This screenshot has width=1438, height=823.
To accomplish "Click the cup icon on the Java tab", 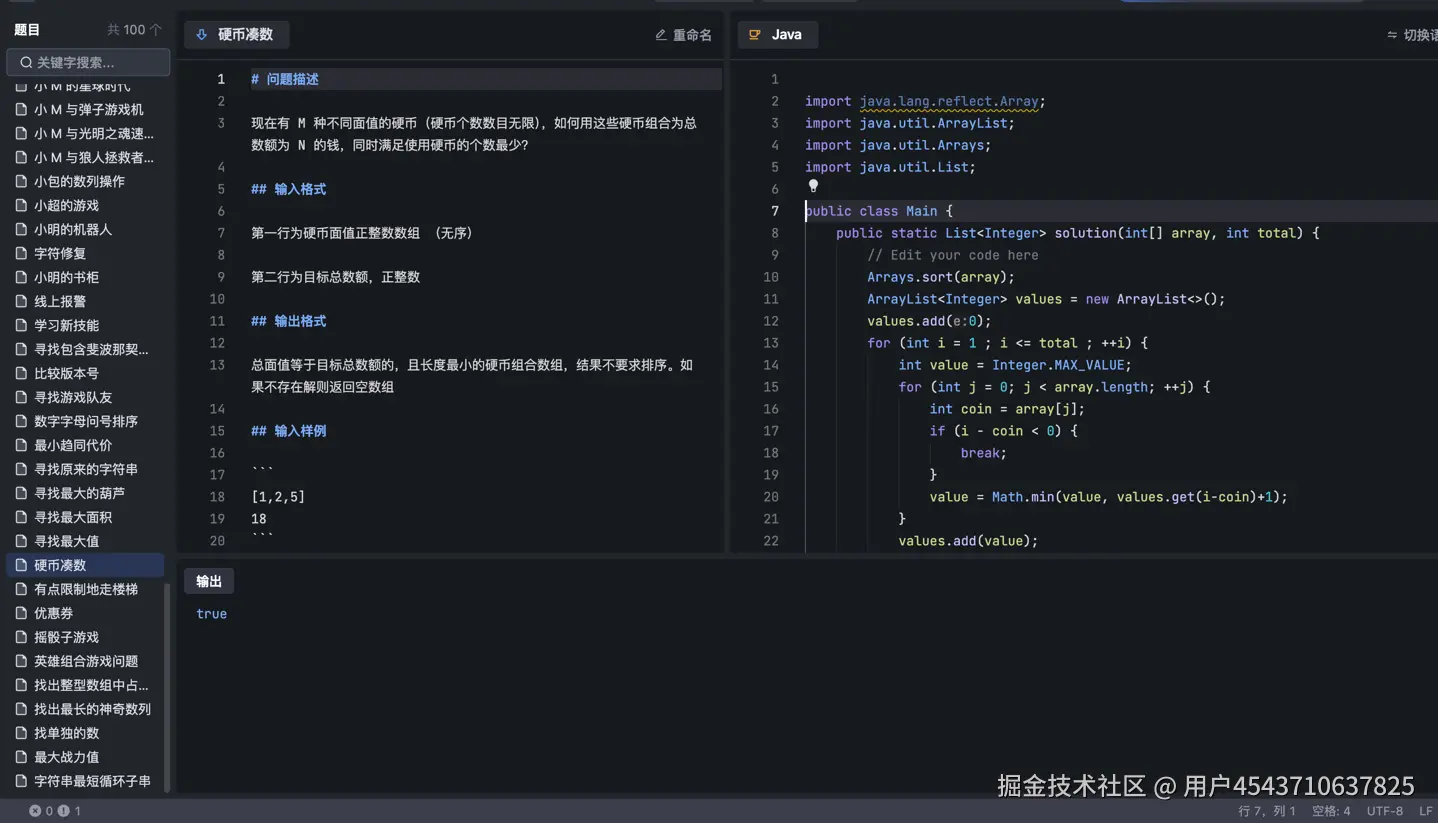I will (x=755, y=34).
